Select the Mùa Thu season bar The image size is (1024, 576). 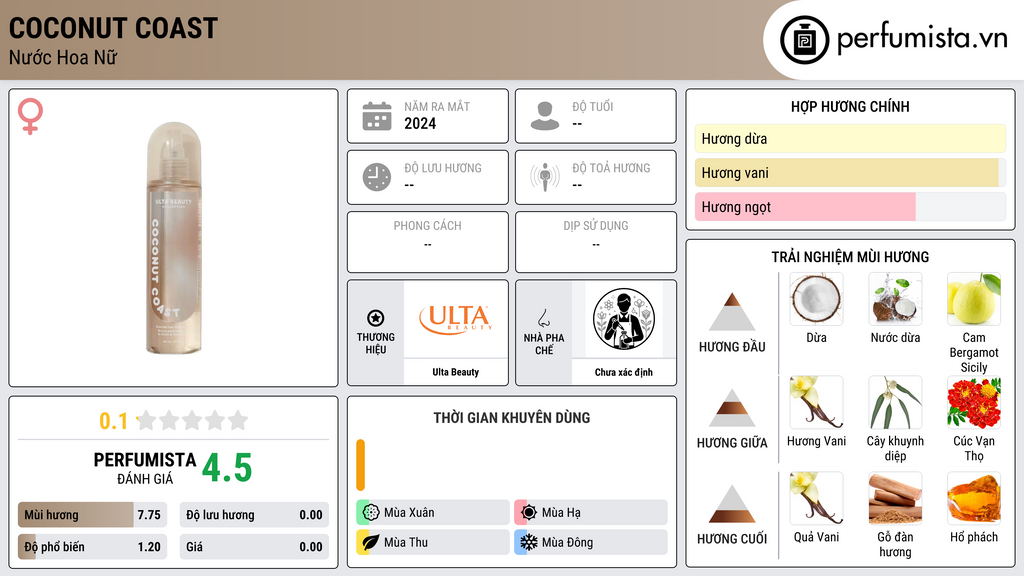[432, 542]
